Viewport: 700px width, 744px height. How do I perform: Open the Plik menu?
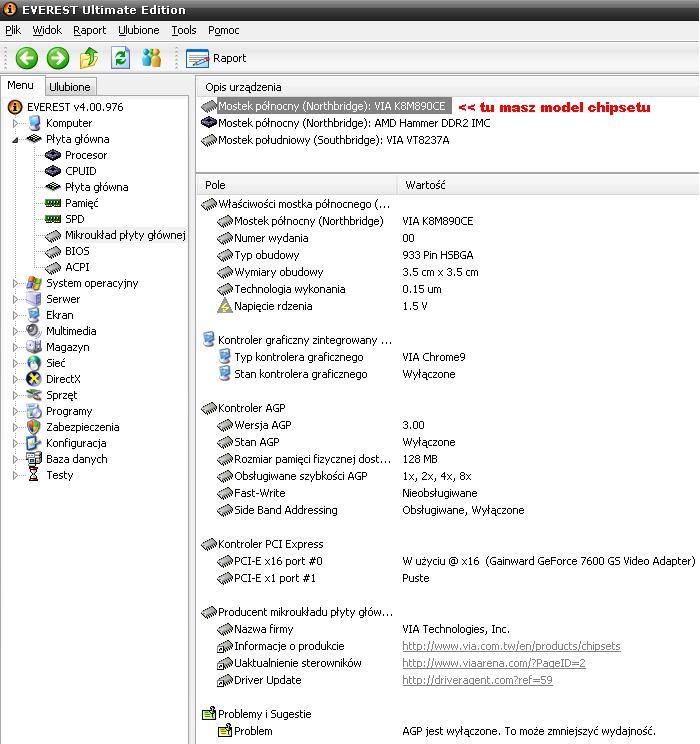click(x=13, y=30)
